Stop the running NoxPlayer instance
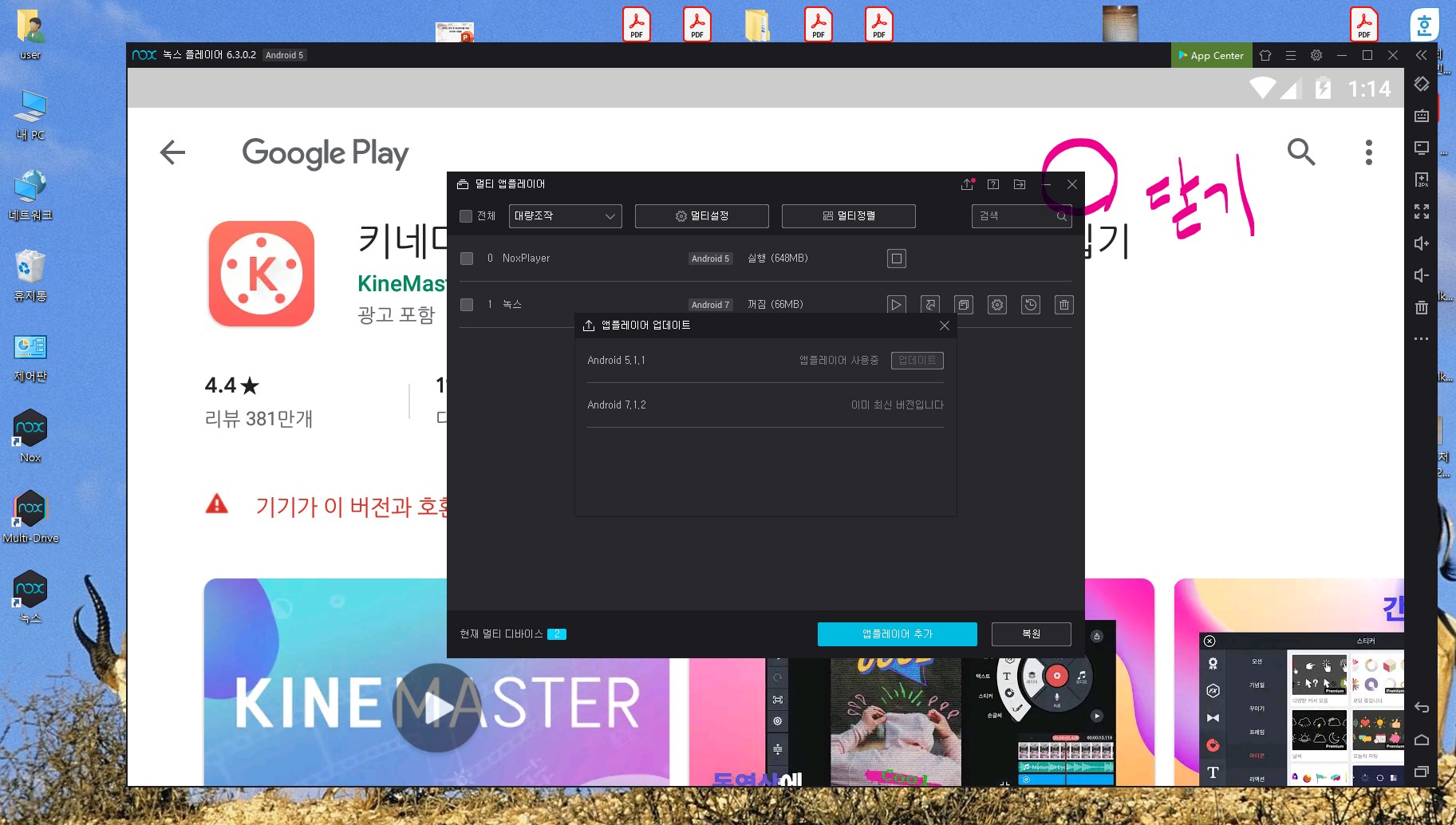1456x825 pixels. click(897, 259)
